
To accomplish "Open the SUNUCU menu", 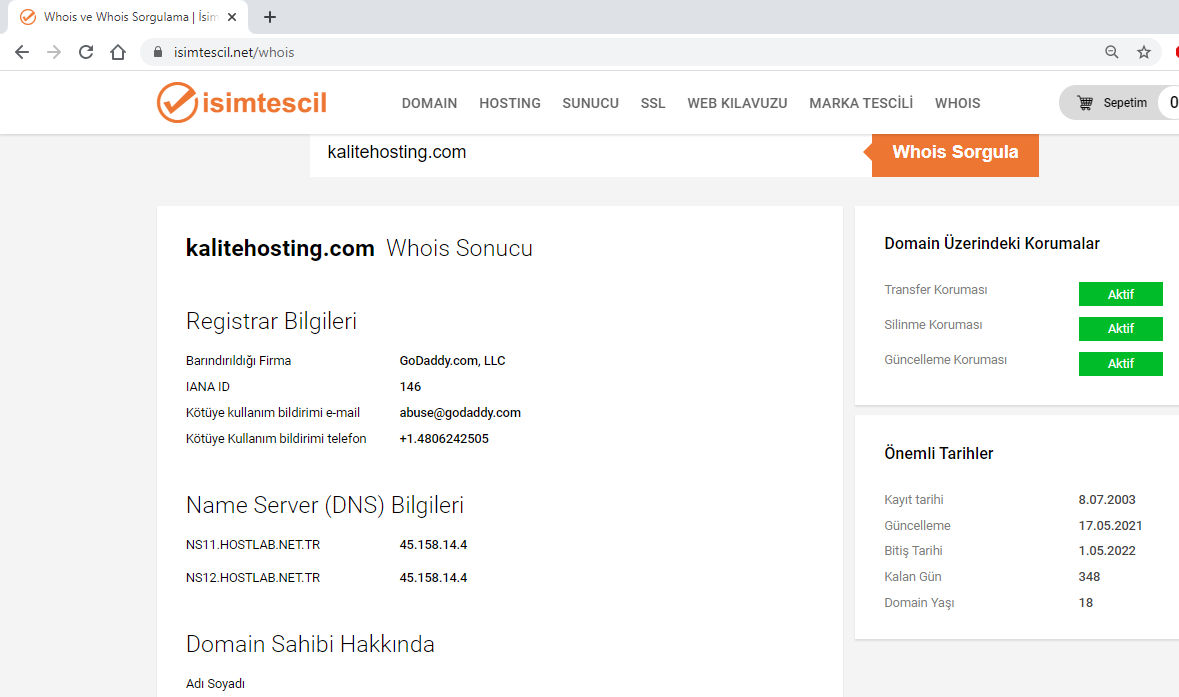I will 590,103.
